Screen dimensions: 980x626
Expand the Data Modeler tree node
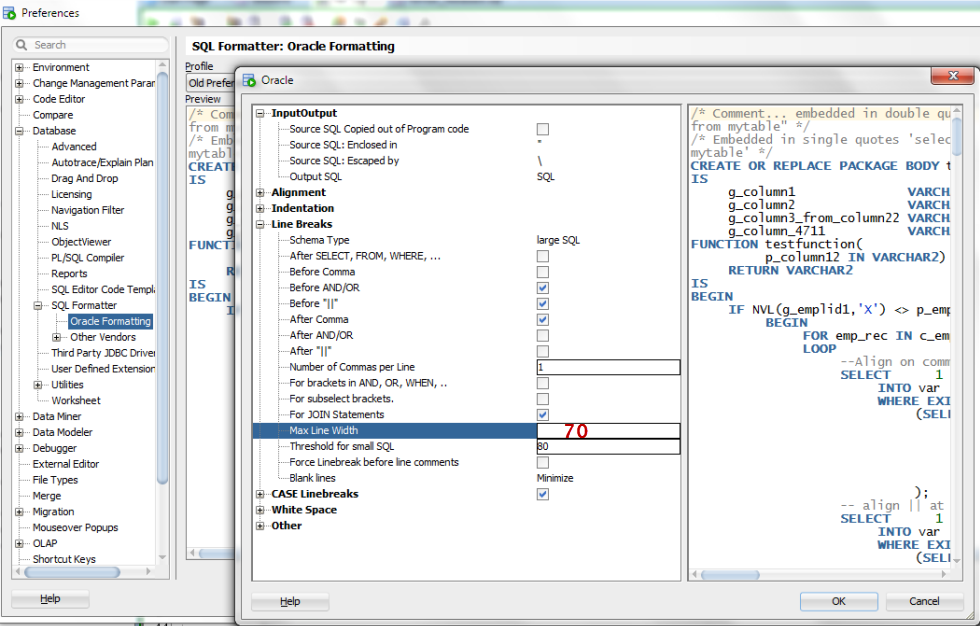coord(19,433)
